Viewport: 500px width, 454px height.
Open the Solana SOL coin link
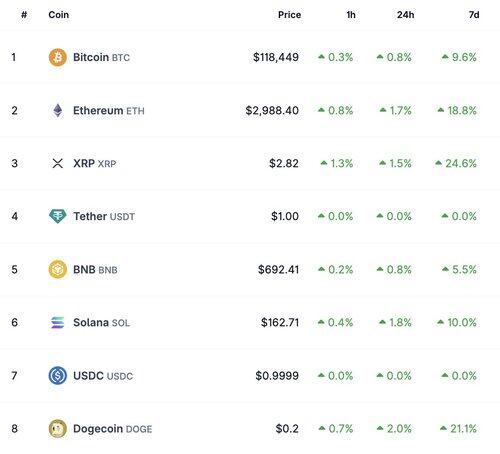[101, 322]
